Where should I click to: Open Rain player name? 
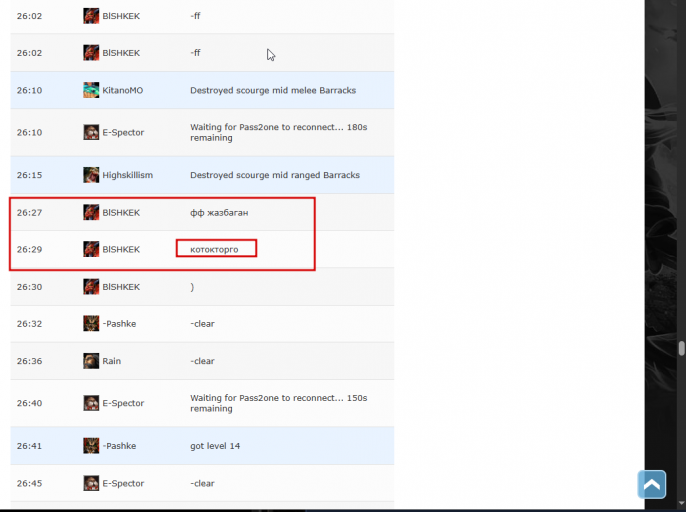112,361
